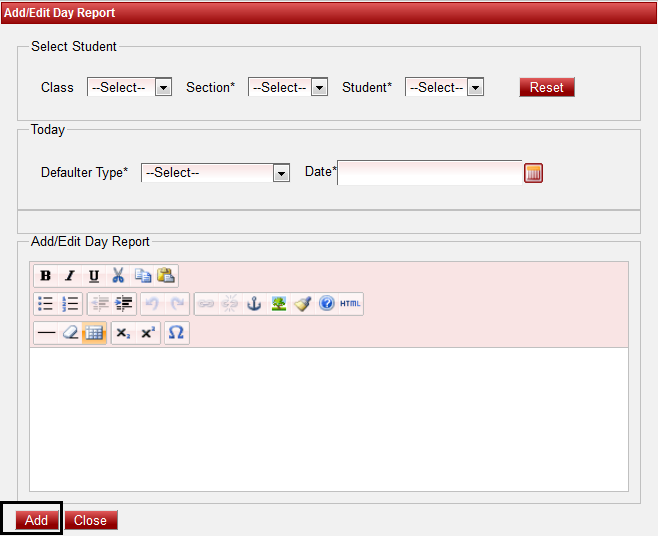Viewport: 658px width, 536px height.
Task: Toggle underline formatting
Action: pos(94,276)
